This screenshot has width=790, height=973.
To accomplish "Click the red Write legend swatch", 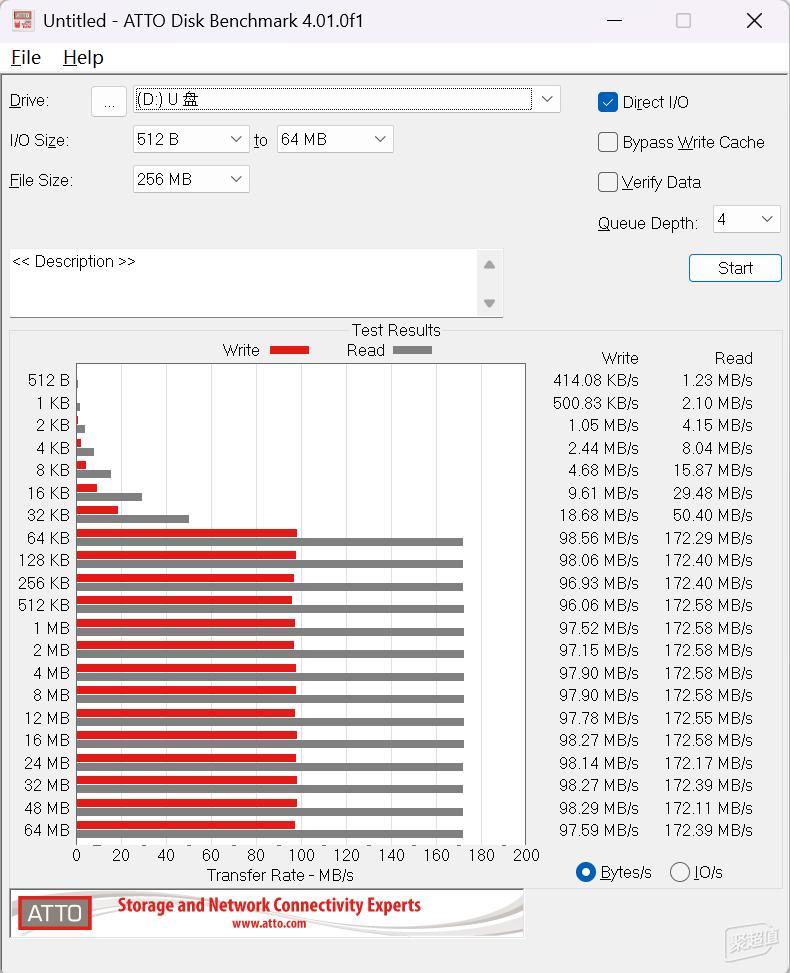I will tap(289, 350).
